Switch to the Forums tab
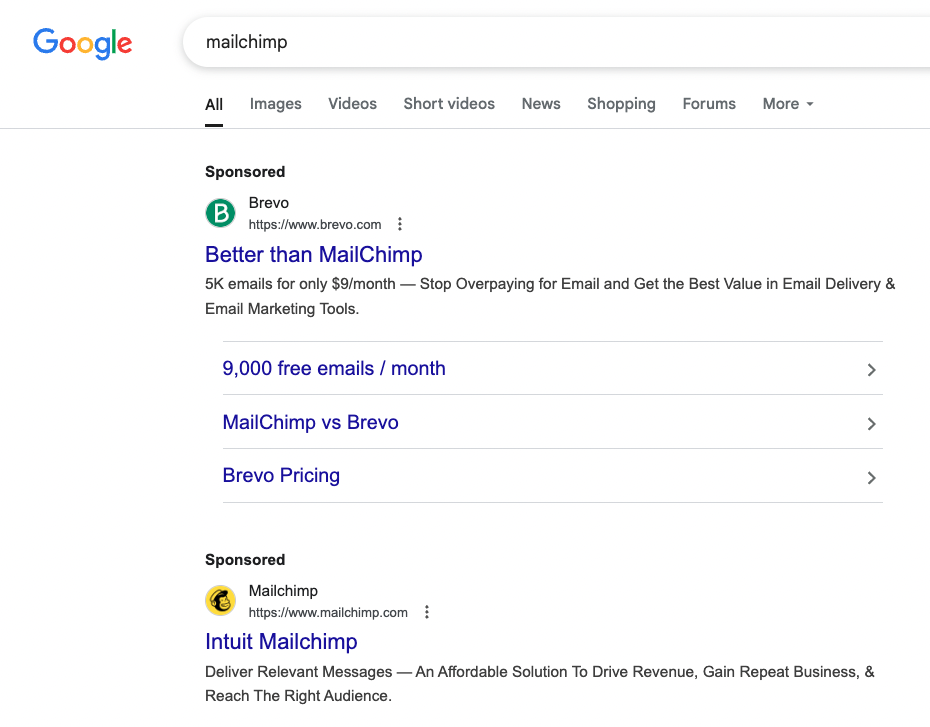The height and width of the screenshot is (727, 930). point(709,104)
